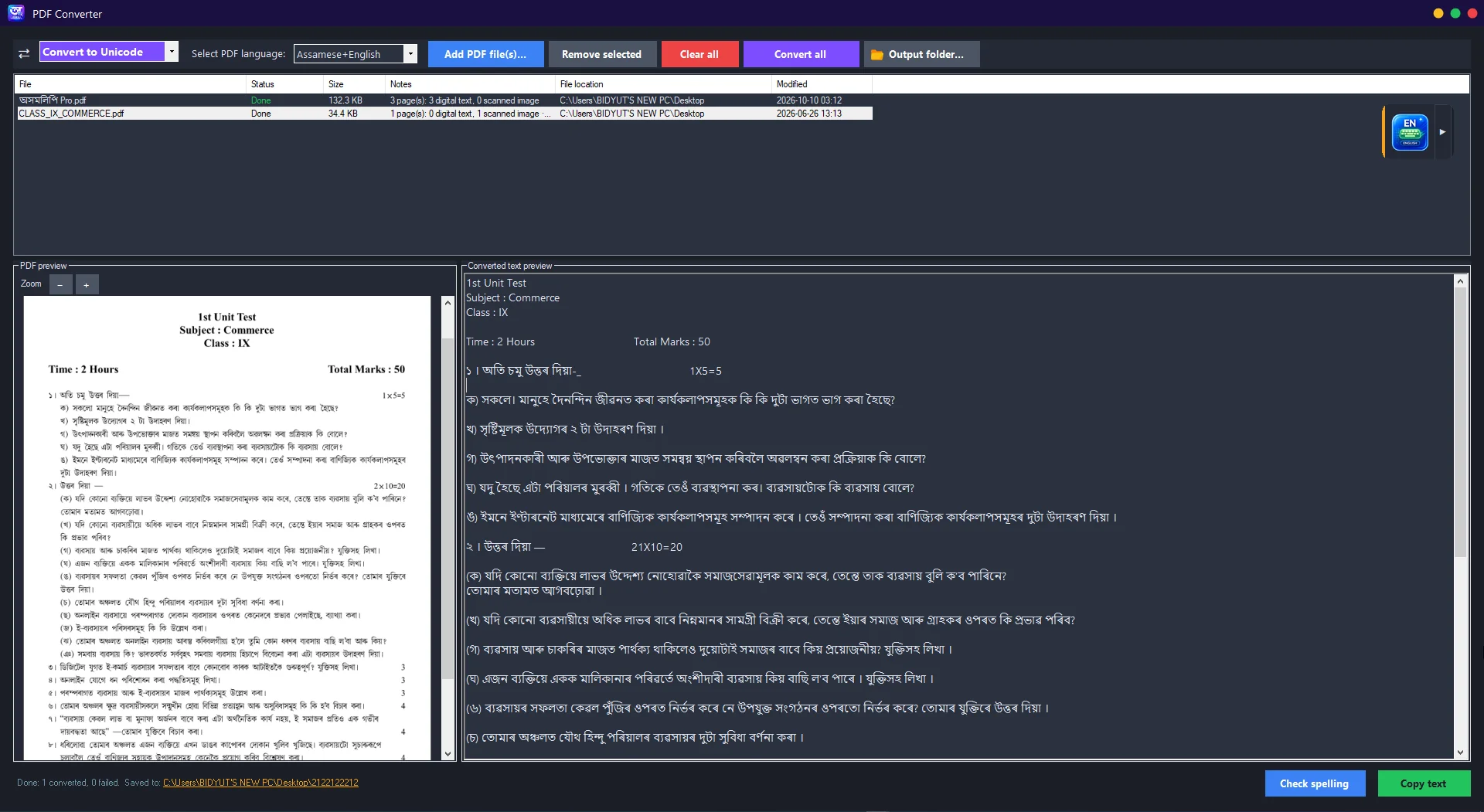Viewport: 1484px width, 812px height.
Task: Click the 'Subject : Commerce' line in converted text
Action: pyautogui.click(x=512, y=297)
